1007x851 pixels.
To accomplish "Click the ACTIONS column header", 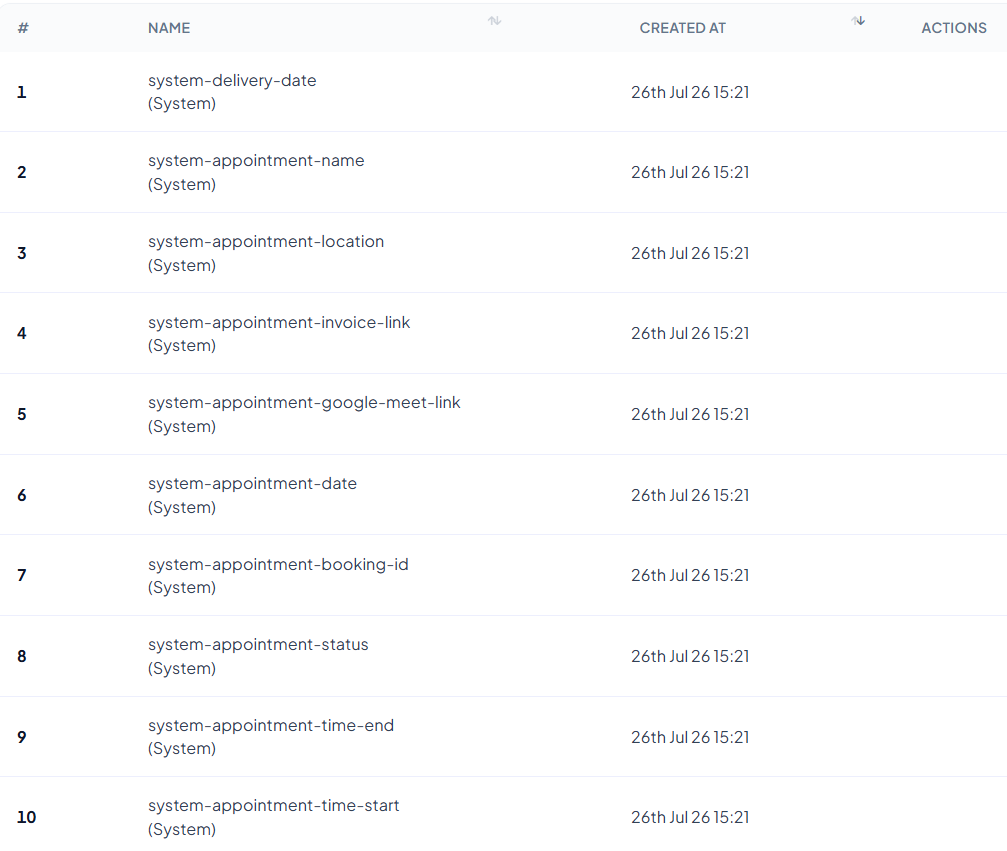I will point(954,28).
